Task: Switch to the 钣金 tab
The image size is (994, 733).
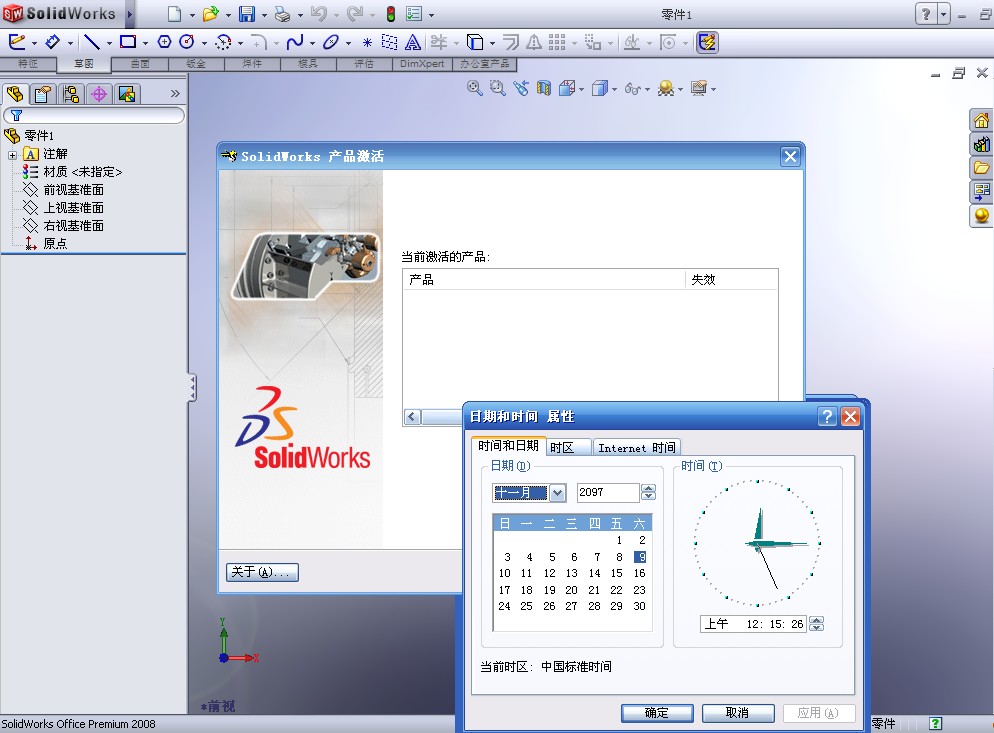Action: coord(196,63)
